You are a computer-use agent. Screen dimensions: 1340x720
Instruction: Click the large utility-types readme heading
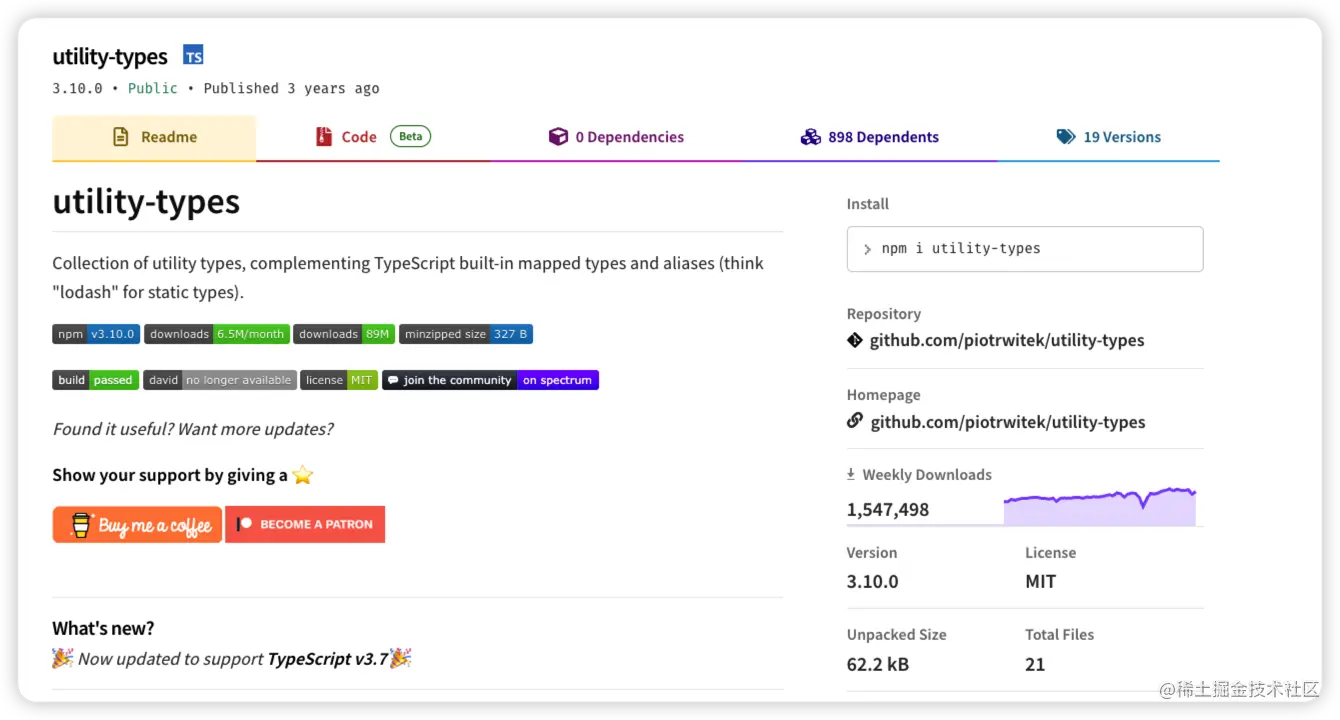pyautogui.click(x=146, y=202)
